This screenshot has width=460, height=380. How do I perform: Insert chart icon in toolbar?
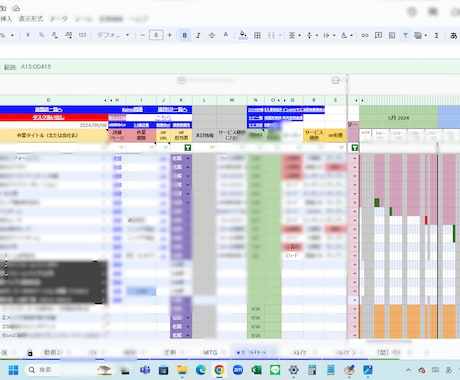pos(392,35)
